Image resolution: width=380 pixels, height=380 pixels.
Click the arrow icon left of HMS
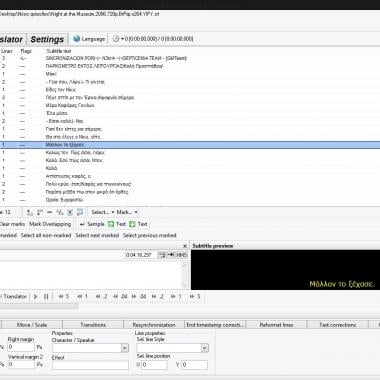[170, 255]
